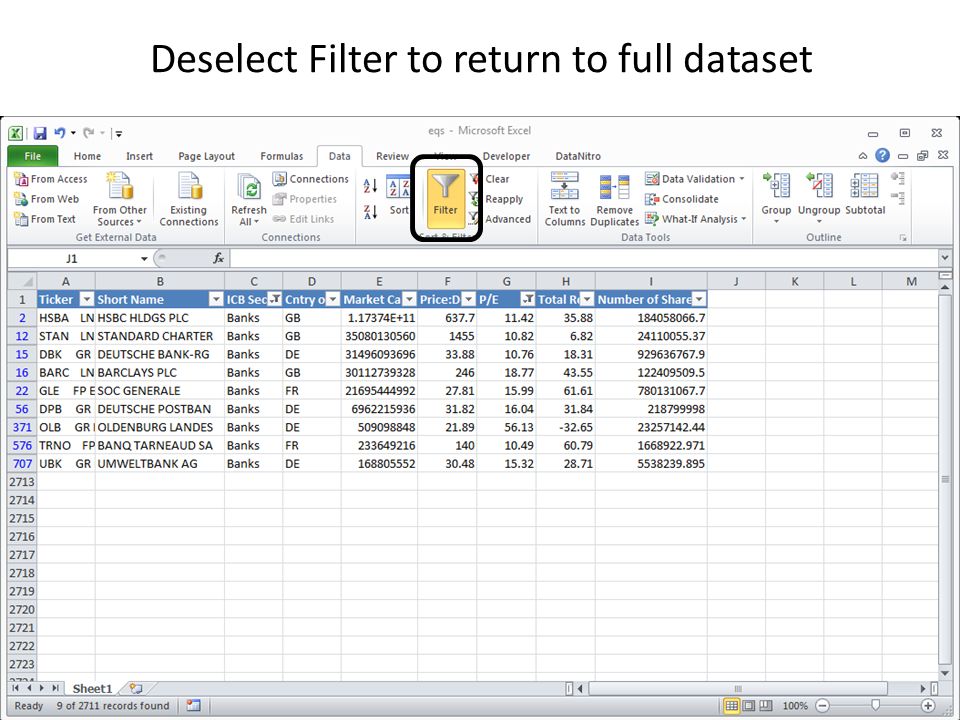This screenshot has height=720, width=960.
Task: Click Text to Columns
Action: click(564, 199)
